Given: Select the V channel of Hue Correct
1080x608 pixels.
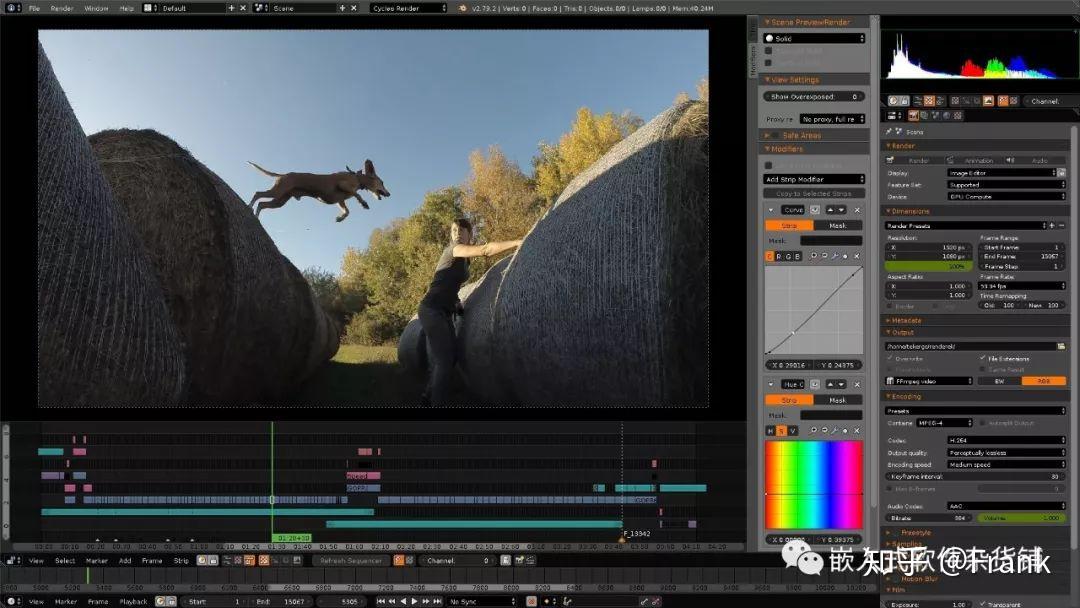Looking at the screenshot, I should point(793,430).
